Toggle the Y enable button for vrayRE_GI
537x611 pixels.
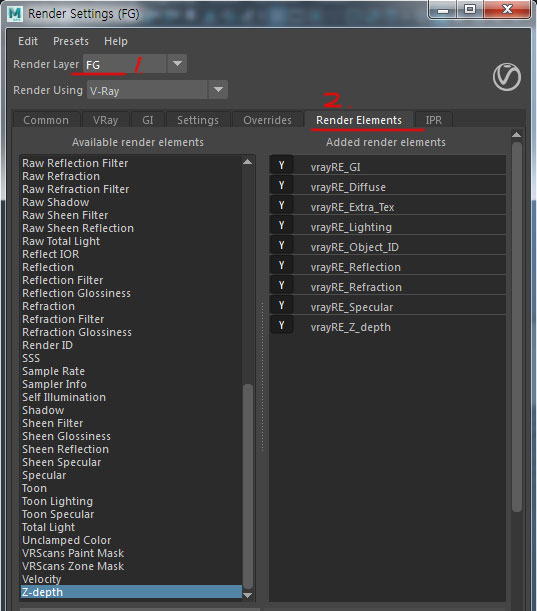pyautogui.click(x=281, y=166)
